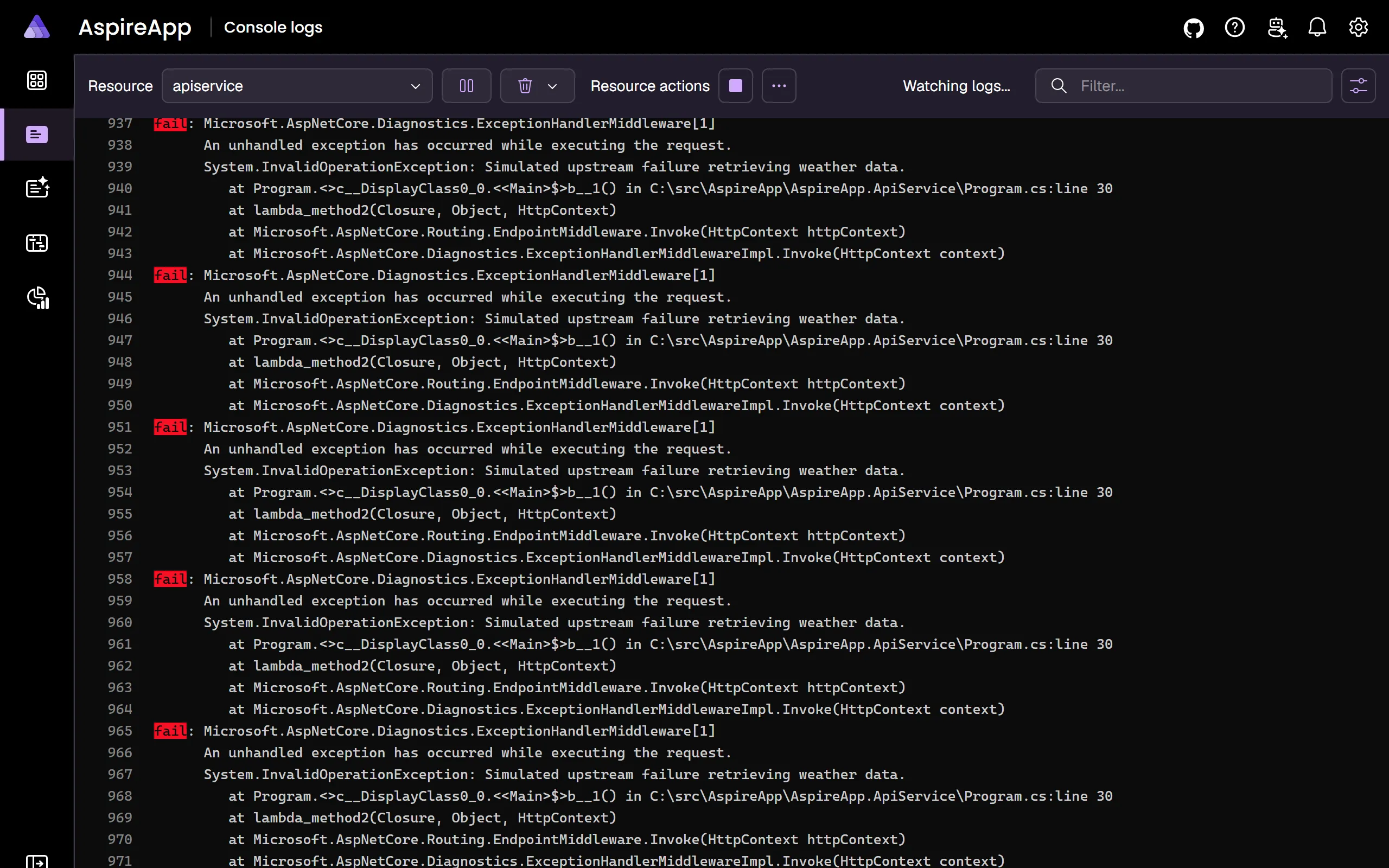The height and width of the screenshot is (868, 1389).
Task: Open more resource actions ellipsis menu
Action: (779, 86)
